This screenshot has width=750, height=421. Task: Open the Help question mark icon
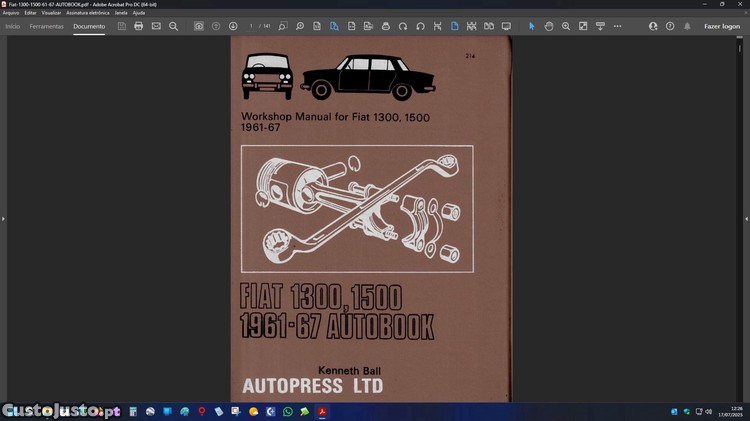click(670, 26)
